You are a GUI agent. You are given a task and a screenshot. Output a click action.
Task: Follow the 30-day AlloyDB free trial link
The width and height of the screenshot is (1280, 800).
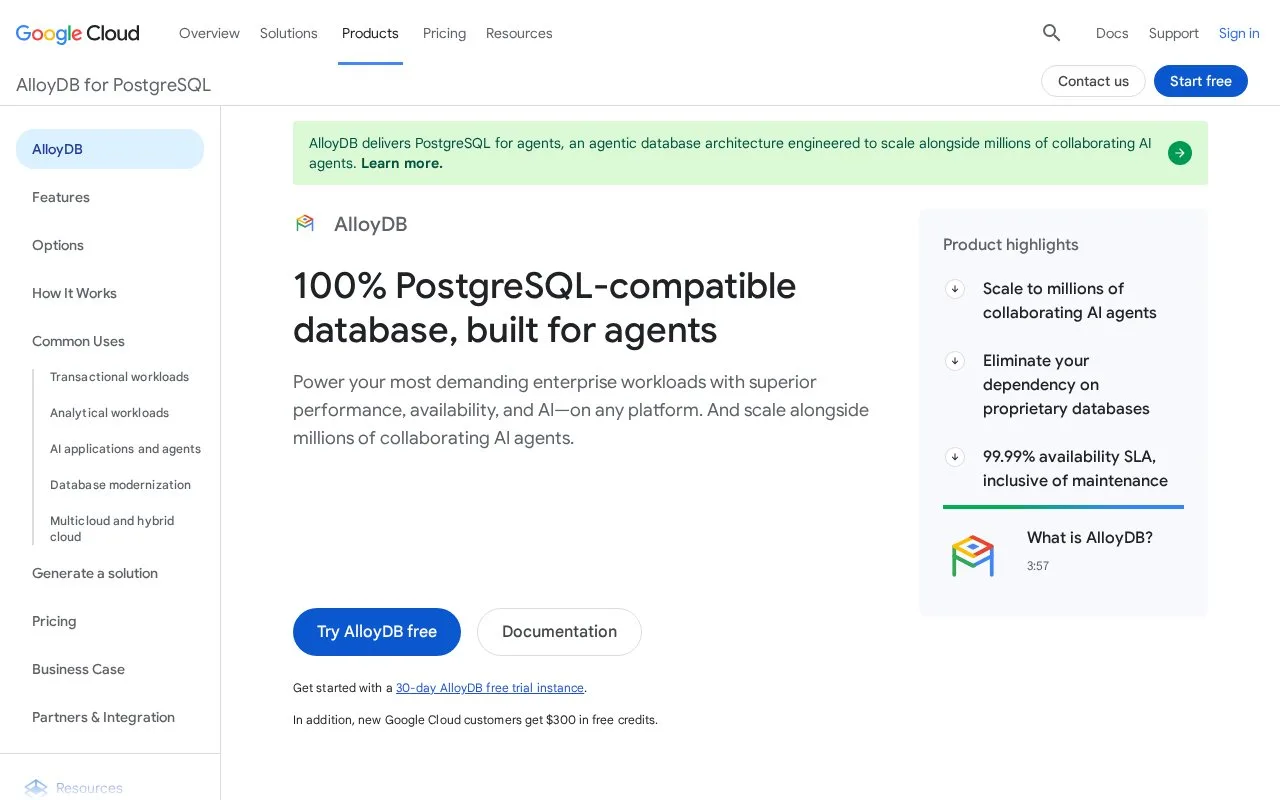(490, 688)
